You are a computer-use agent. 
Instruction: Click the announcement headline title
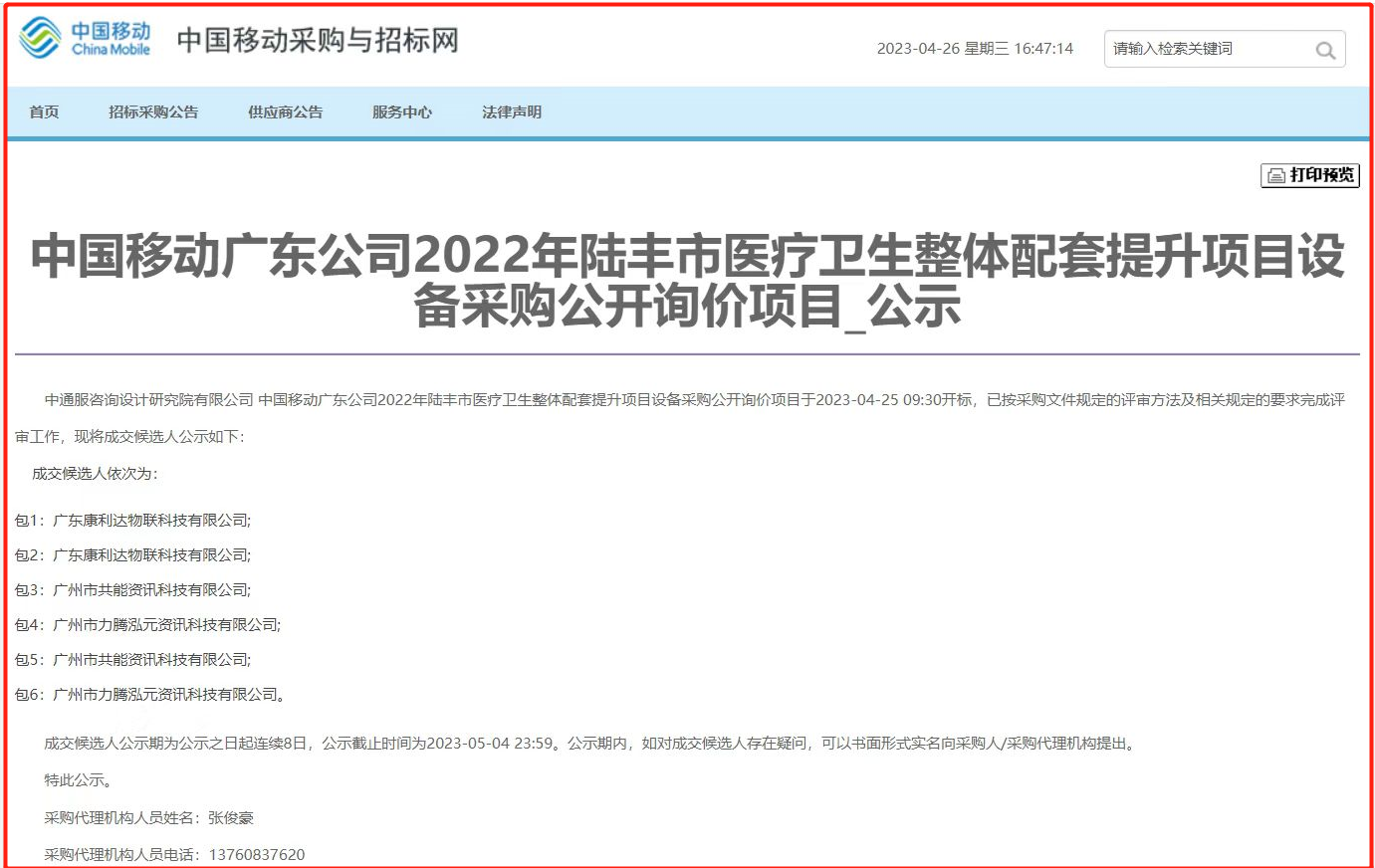point(687,281)
